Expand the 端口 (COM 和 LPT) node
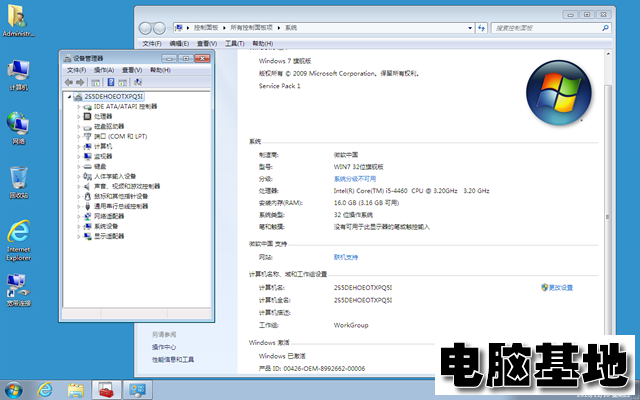640x400 pixels. click(79, 136)
